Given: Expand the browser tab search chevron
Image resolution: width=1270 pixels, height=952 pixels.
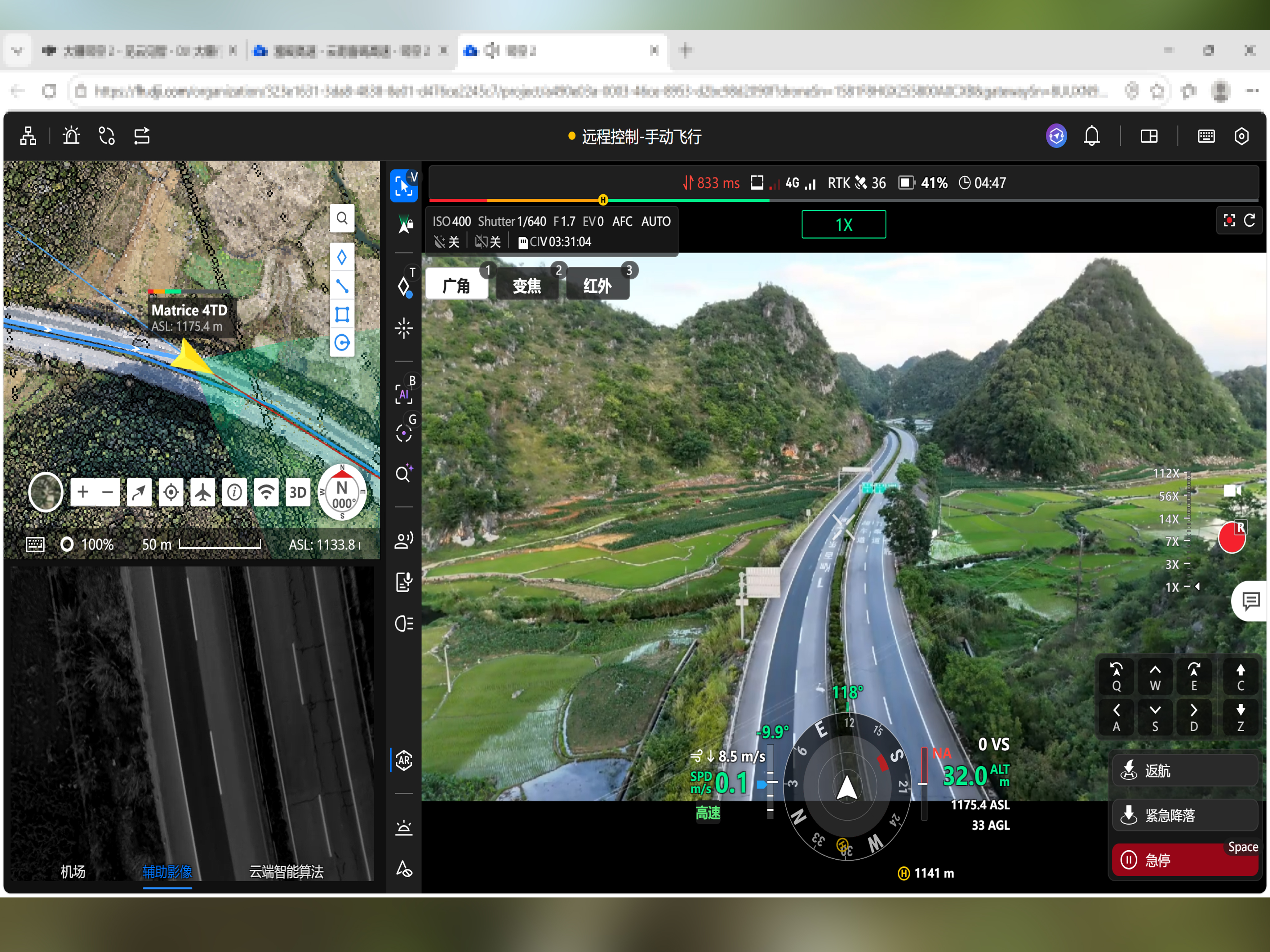Looking at the screenshot, I should tap(17, 51).
